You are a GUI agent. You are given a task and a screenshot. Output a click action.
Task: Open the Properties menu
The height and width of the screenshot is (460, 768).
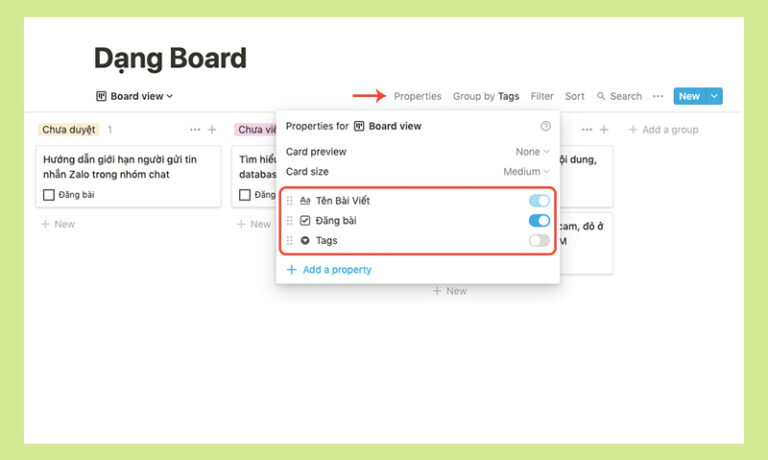(417, 97)
